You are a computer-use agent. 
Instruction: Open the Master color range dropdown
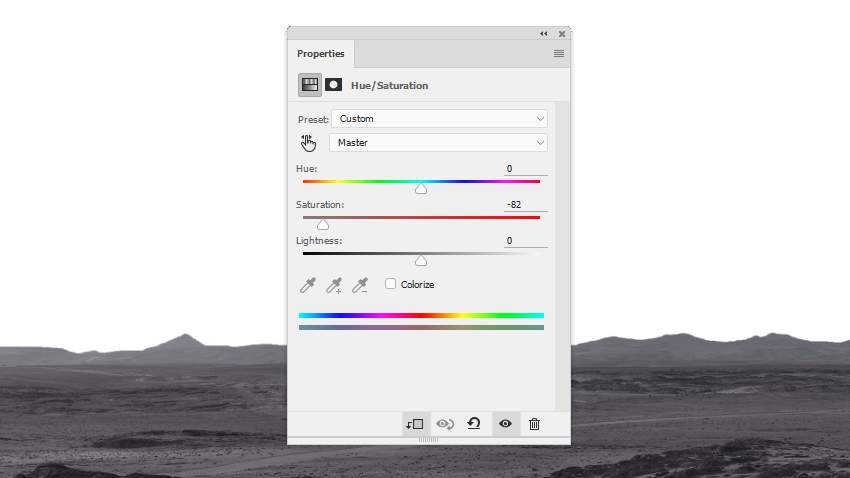point(438,143)
